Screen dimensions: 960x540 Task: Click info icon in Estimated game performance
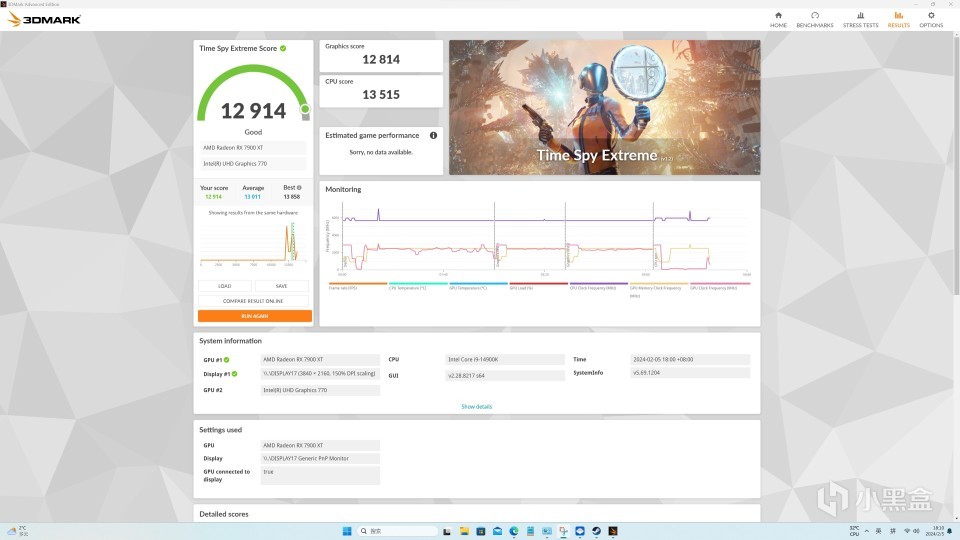point(433,135)
